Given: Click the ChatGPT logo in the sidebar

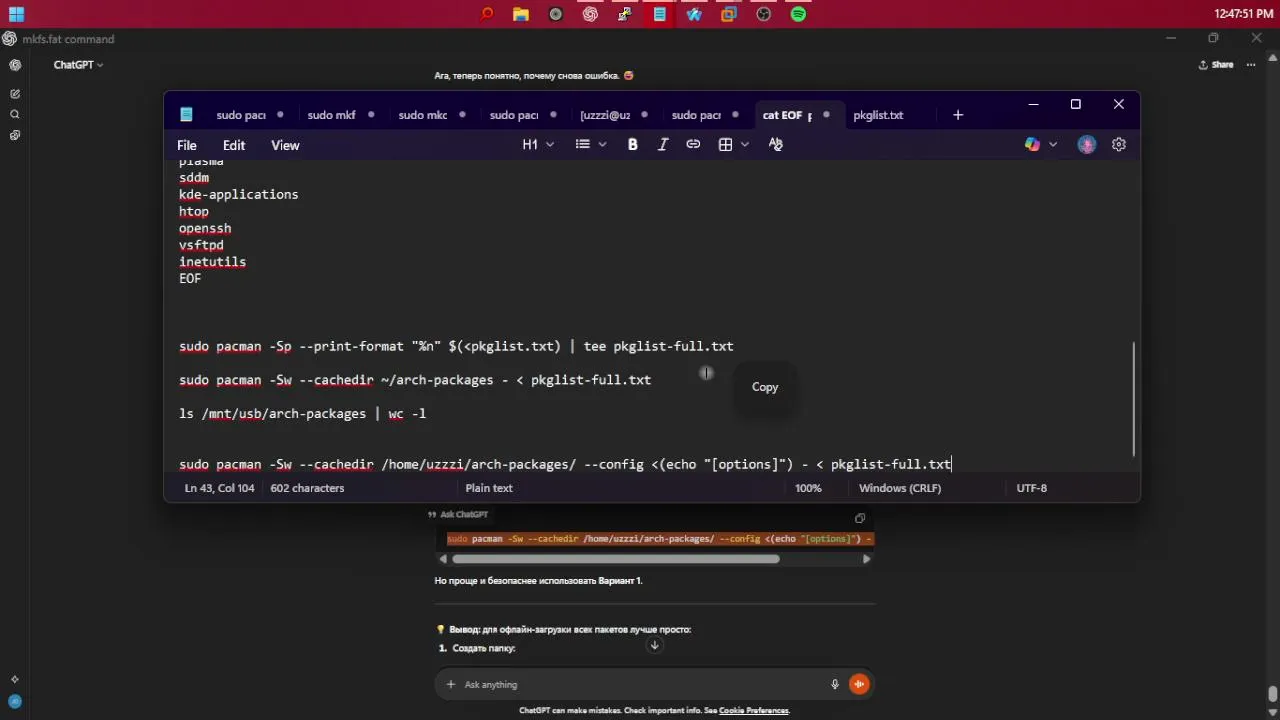Looking at the screenshot, I should tap(15, 65).
